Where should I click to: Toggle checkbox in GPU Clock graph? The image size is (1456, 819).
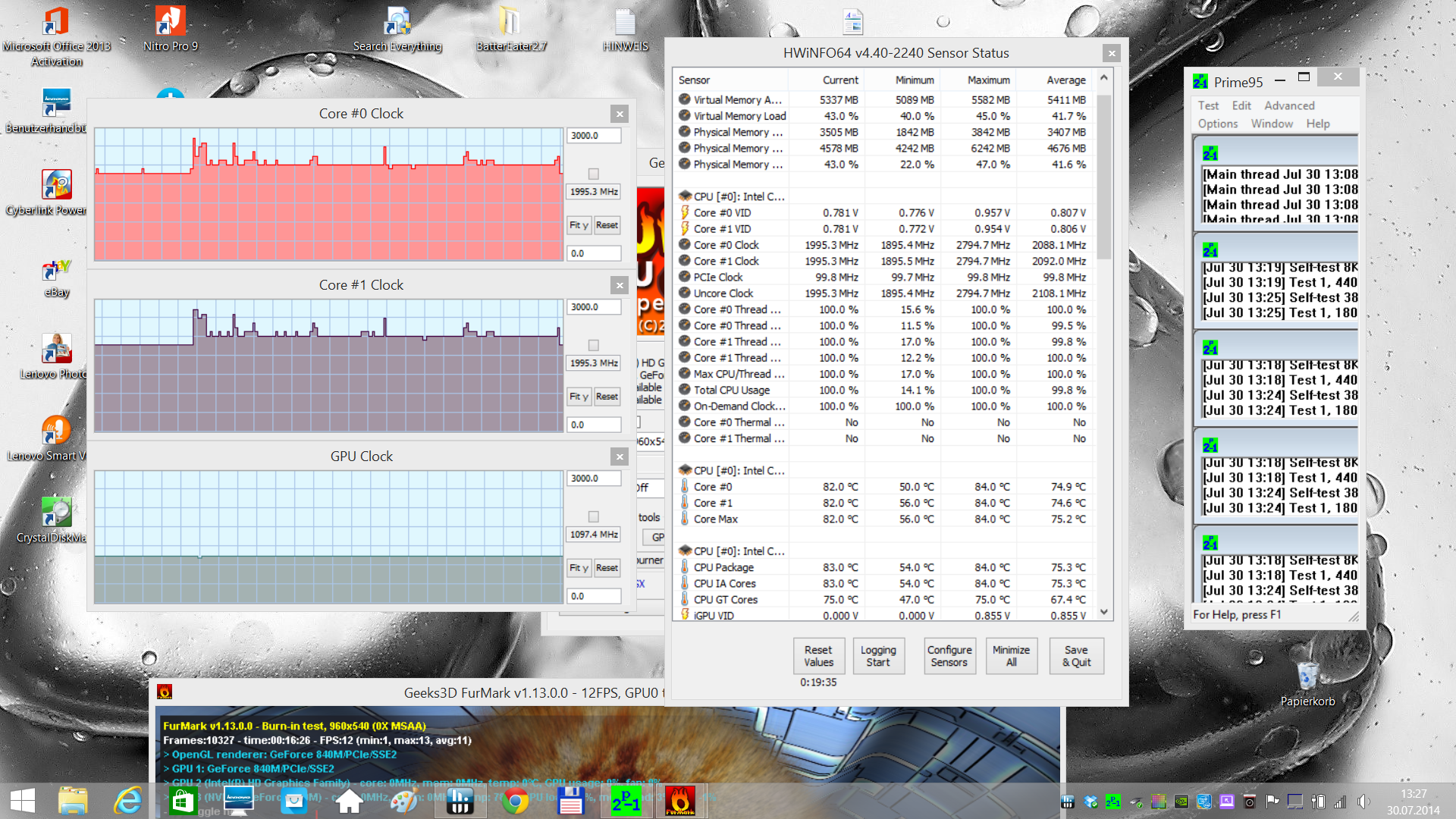(x=594, y=516)
